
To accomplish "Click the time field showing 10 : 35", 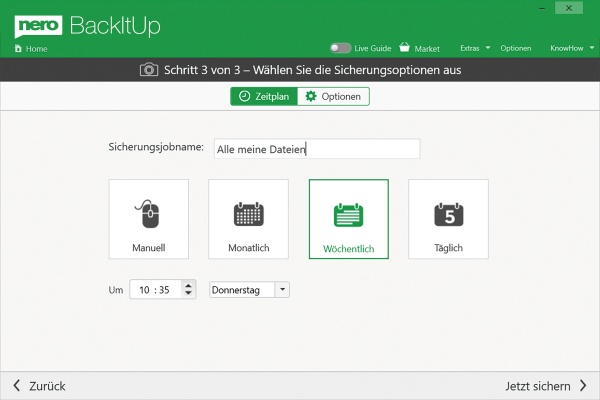I will click(156, 290).
